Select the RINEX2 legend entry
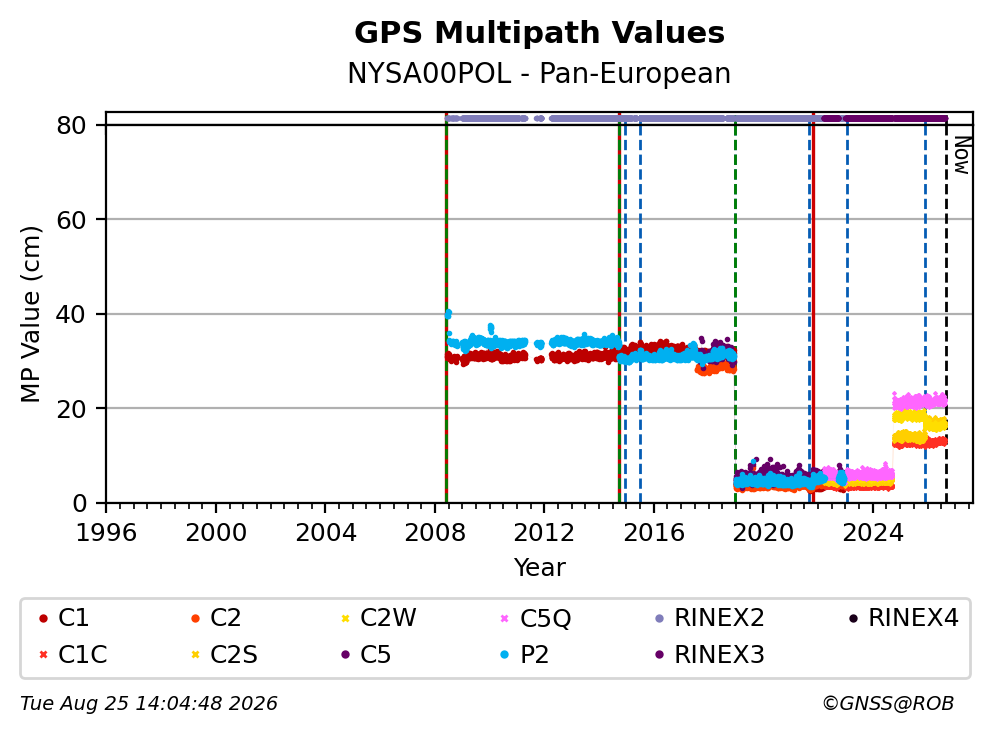This screenshot has width=992, height=734. 709,618
